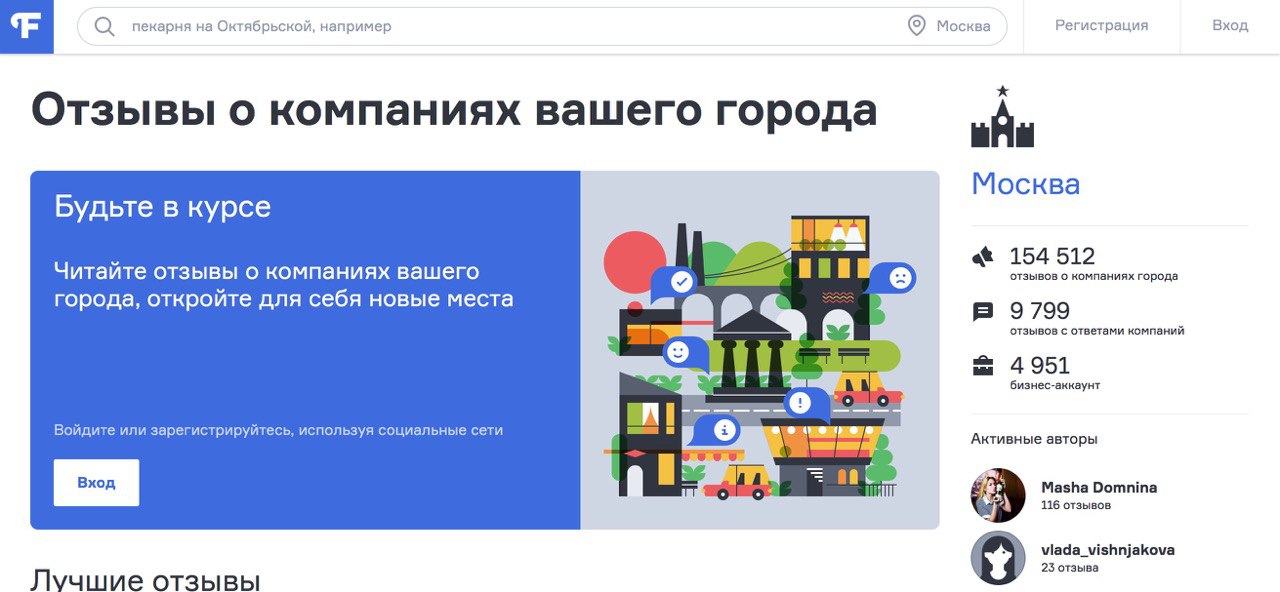The image size is (1280, 592).
Task: Click the Flamp logo icon
Action: tap(26, 26)
